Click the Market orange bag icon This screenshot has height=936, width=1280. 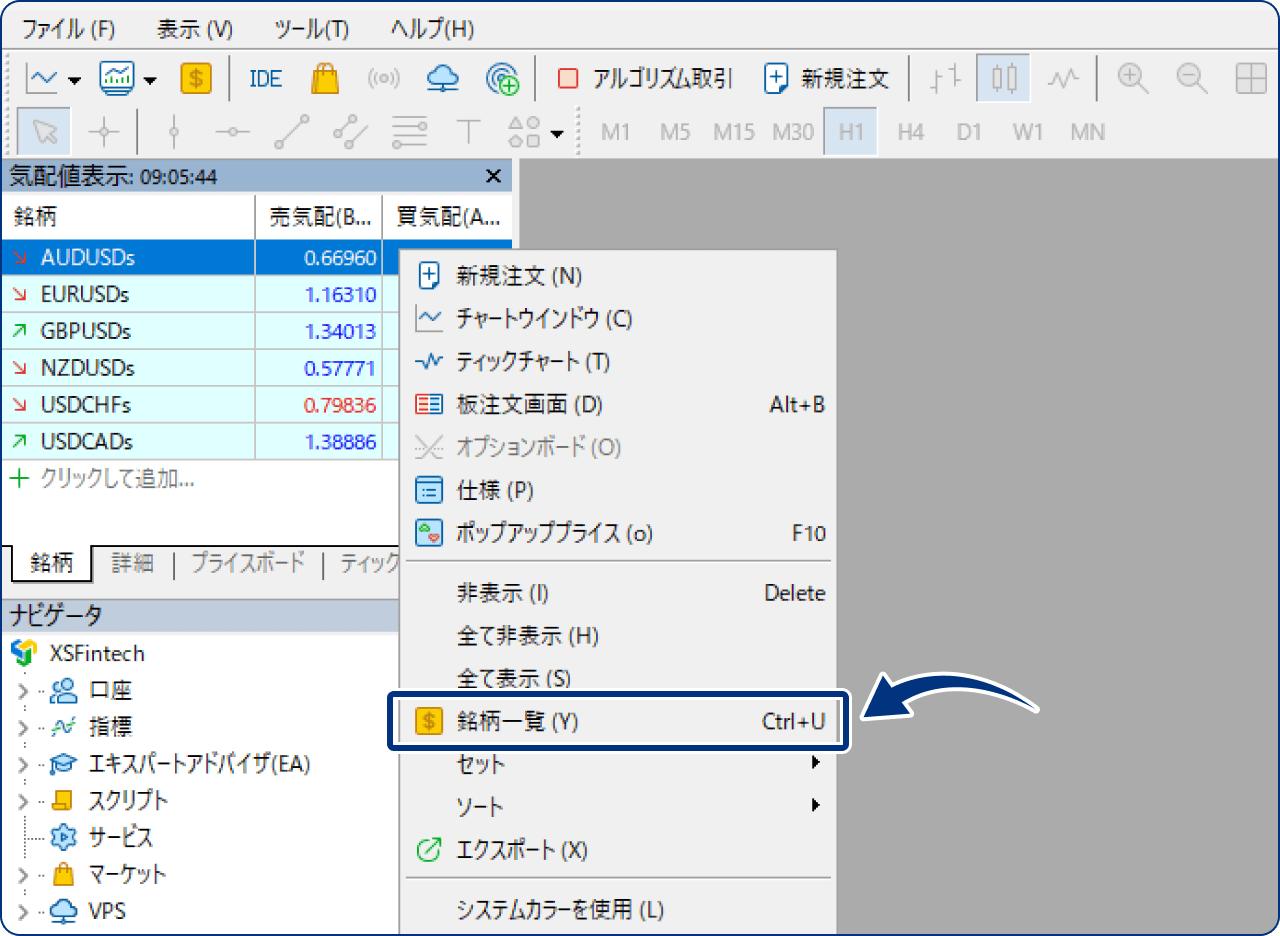tap(324, 78)
